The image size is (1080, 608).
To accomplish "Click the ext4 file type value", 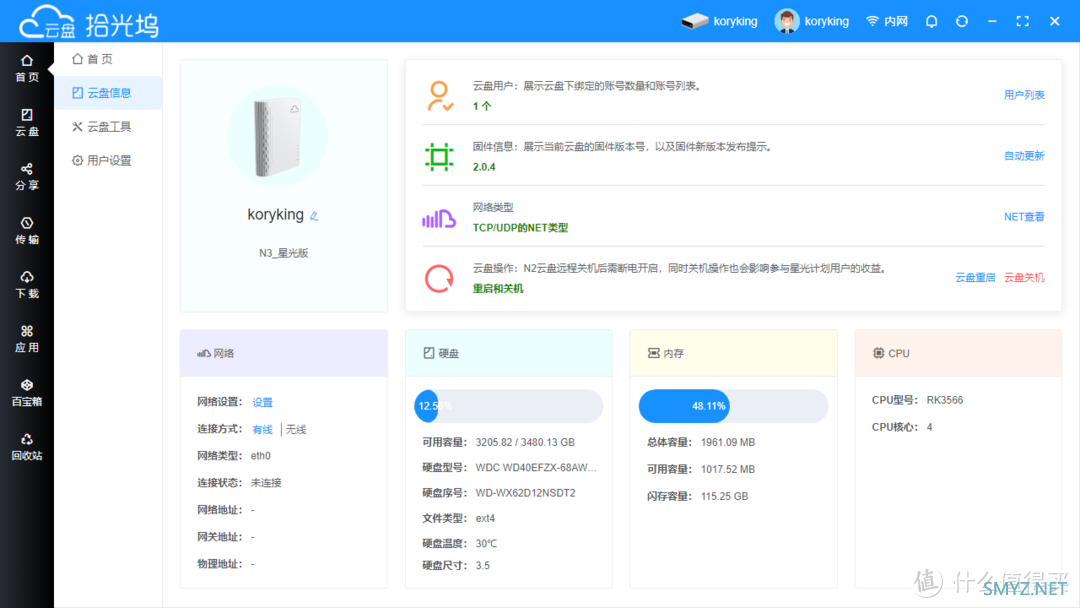I will [485, 518].
